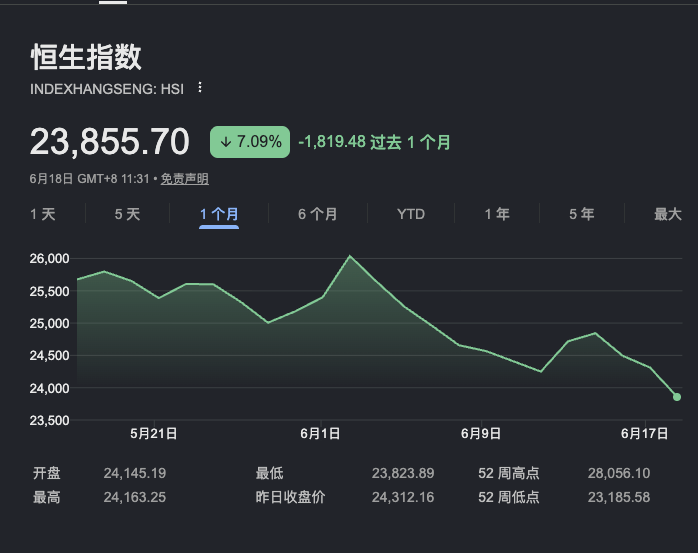Viewport: 698px width, 553px height.
Task: Click the 24,000 axis label
Action: 49,389
